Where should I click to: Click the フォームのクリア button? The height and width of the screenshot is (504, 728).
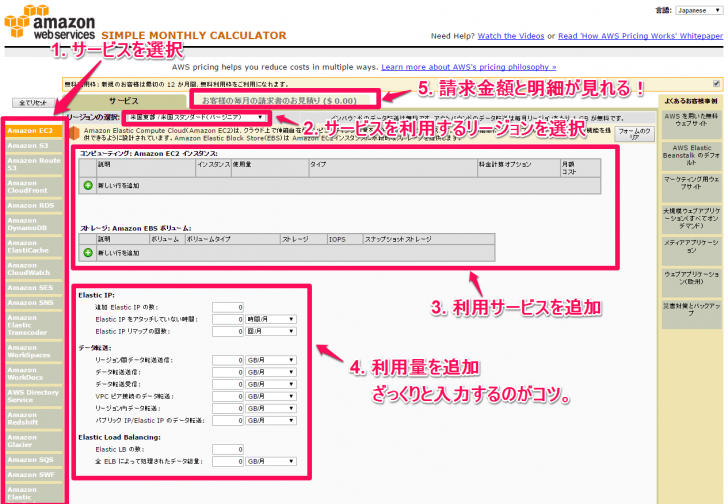click(x=635, y=134)
